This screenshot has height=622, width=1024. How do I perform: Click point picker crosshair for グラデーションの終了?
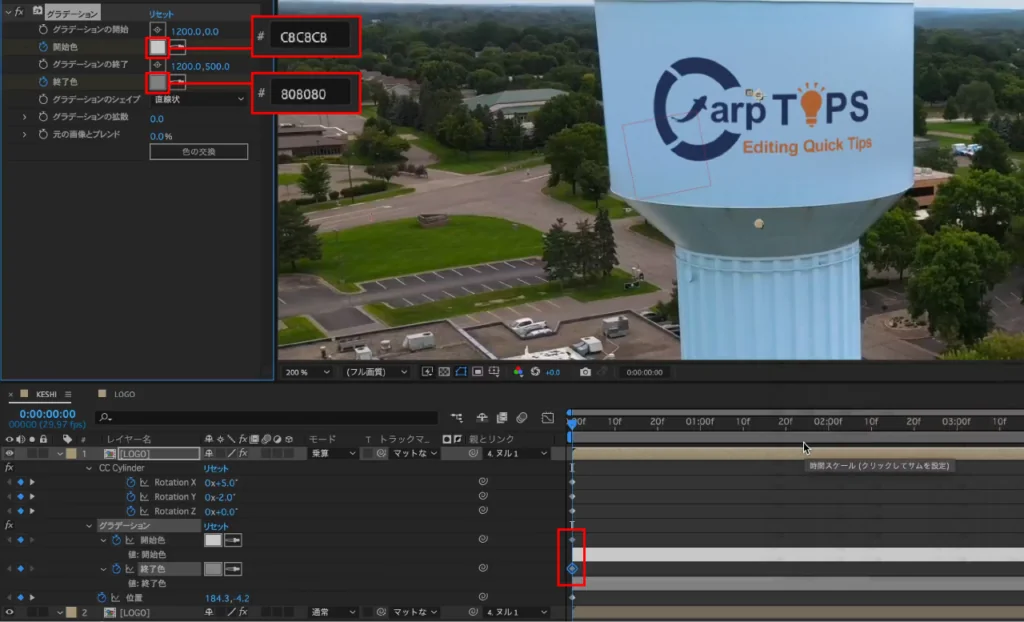(x=157, y=65)
